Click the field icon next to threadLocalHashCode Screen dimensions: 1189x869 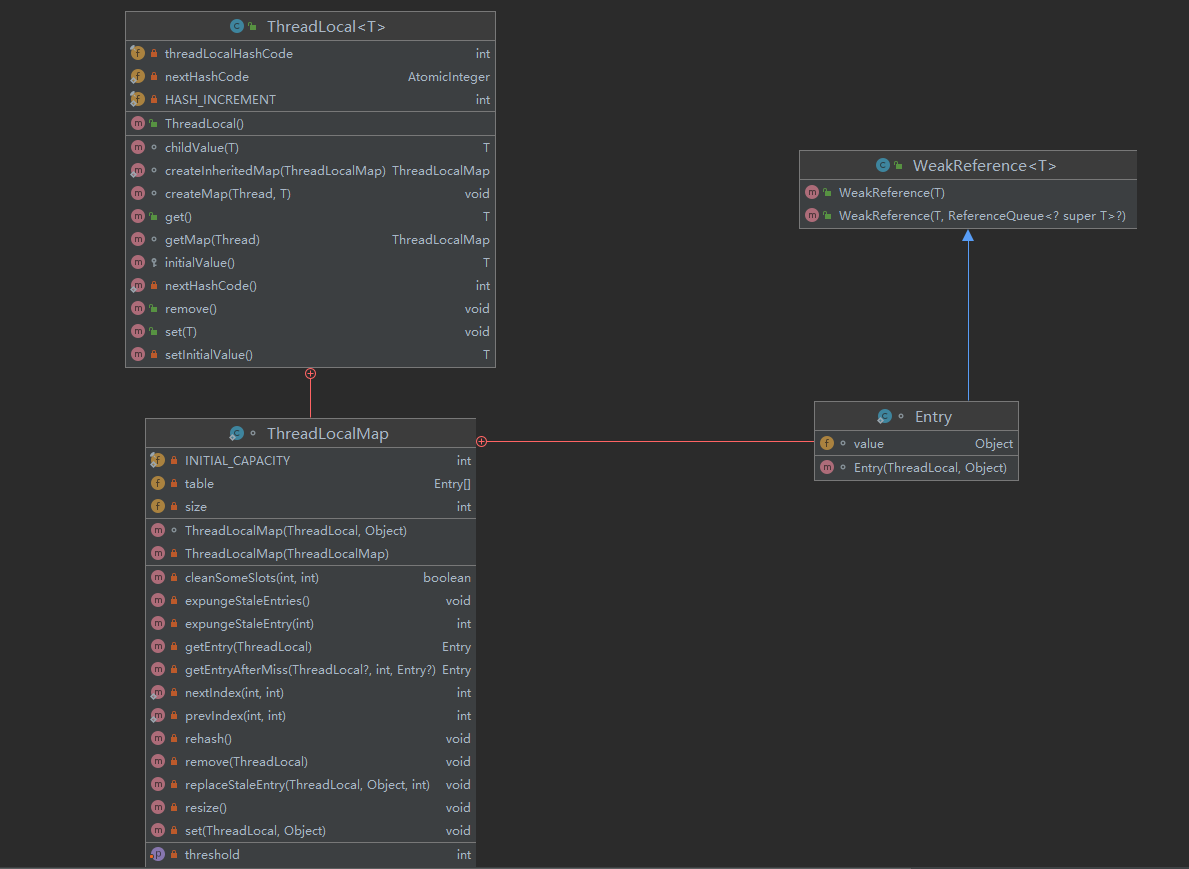pyautogui.click(x=138, y=52)
